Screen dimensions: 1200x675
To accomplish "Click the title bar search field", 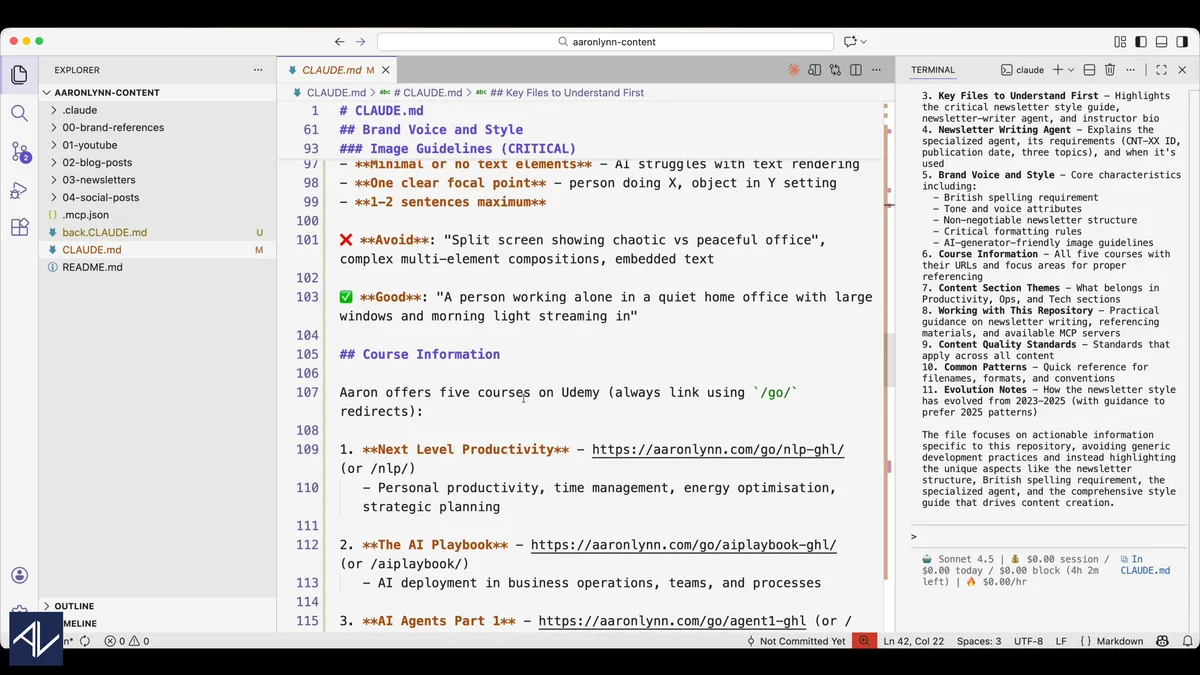I will point(605,42).
